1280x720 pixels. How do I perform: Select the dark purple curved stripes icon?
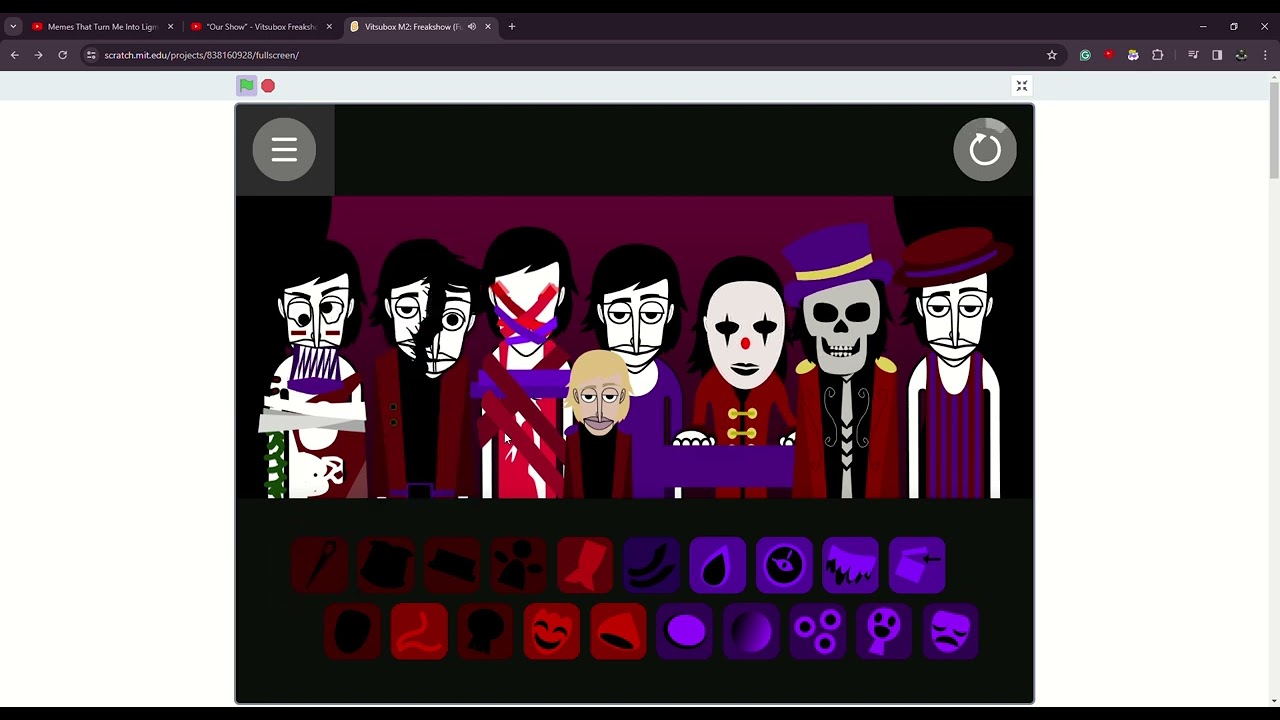click(651, 566)
